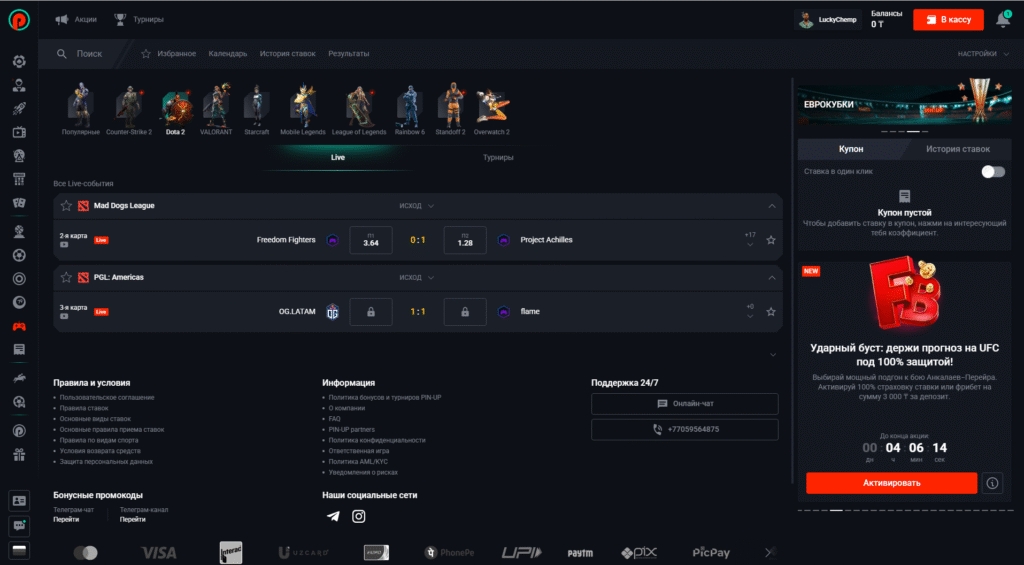Favorite the Mad Dogs League tournament
Viewport: 1024px width, 565px height.
pyautogui.click(x=66, y=206)
